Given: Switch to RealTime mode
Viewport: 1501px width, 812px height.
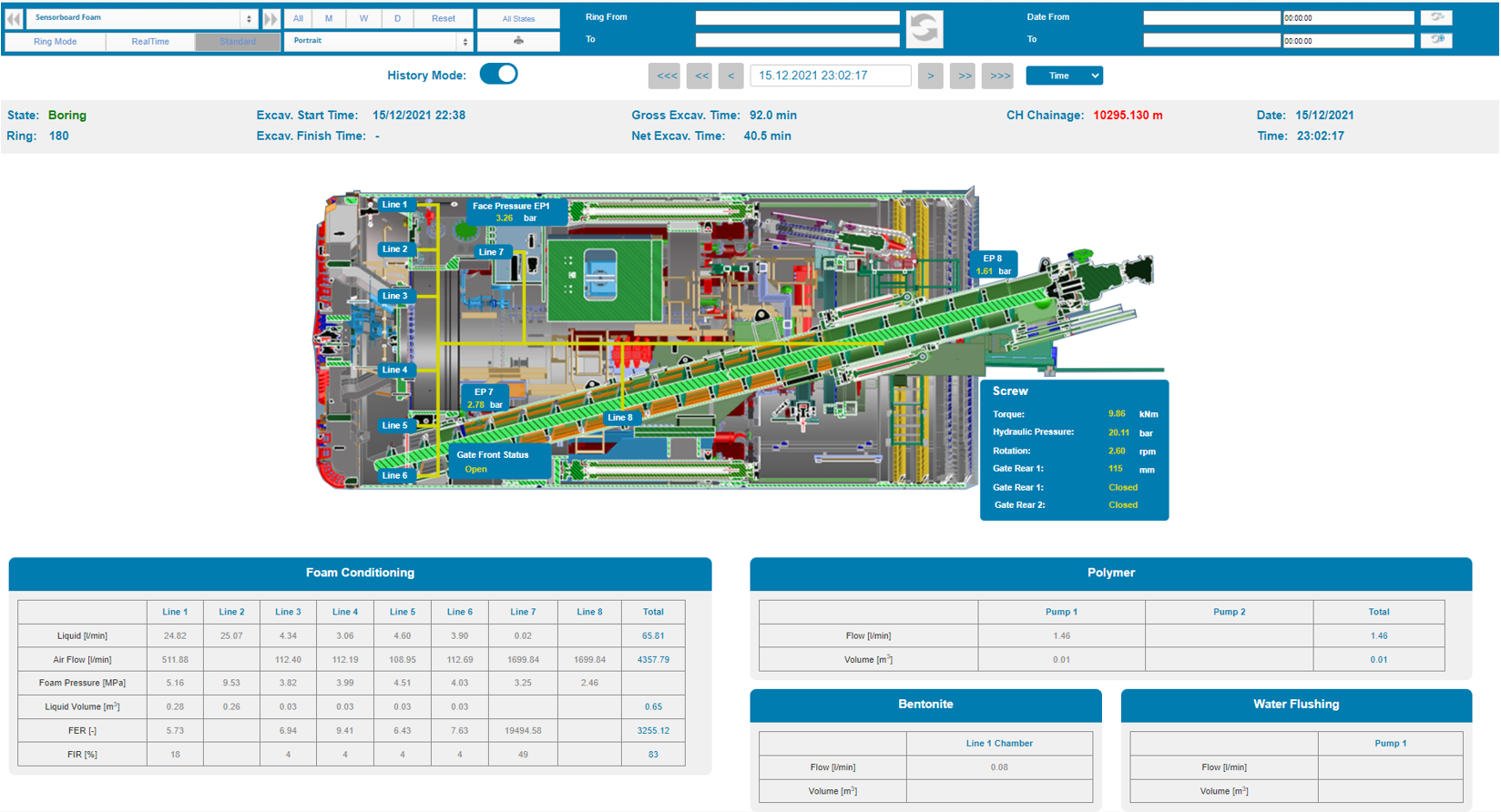Looking at the screenshot, I should tap(150, 42).
